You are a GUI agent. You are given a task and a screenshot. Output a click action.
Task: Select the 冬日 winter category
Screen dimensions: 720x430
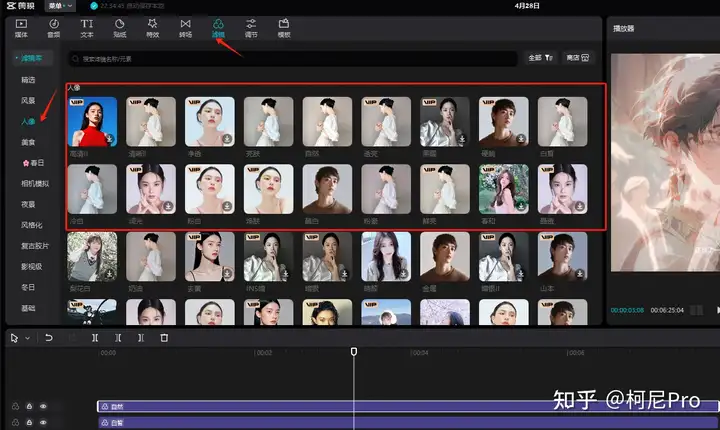point(28,287)
